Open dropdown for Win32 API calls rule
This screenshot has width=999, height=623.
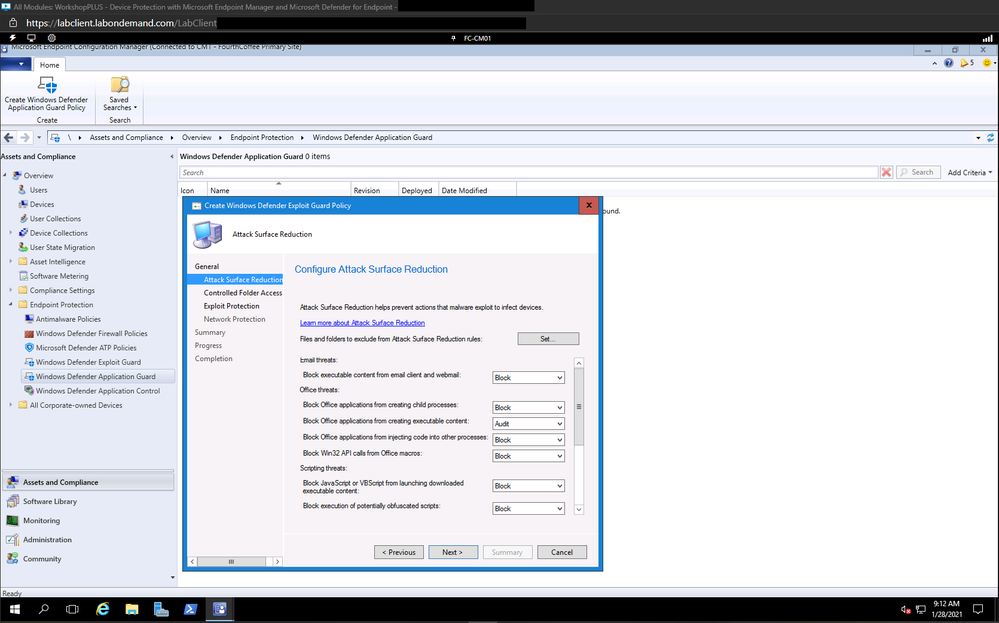528,456
